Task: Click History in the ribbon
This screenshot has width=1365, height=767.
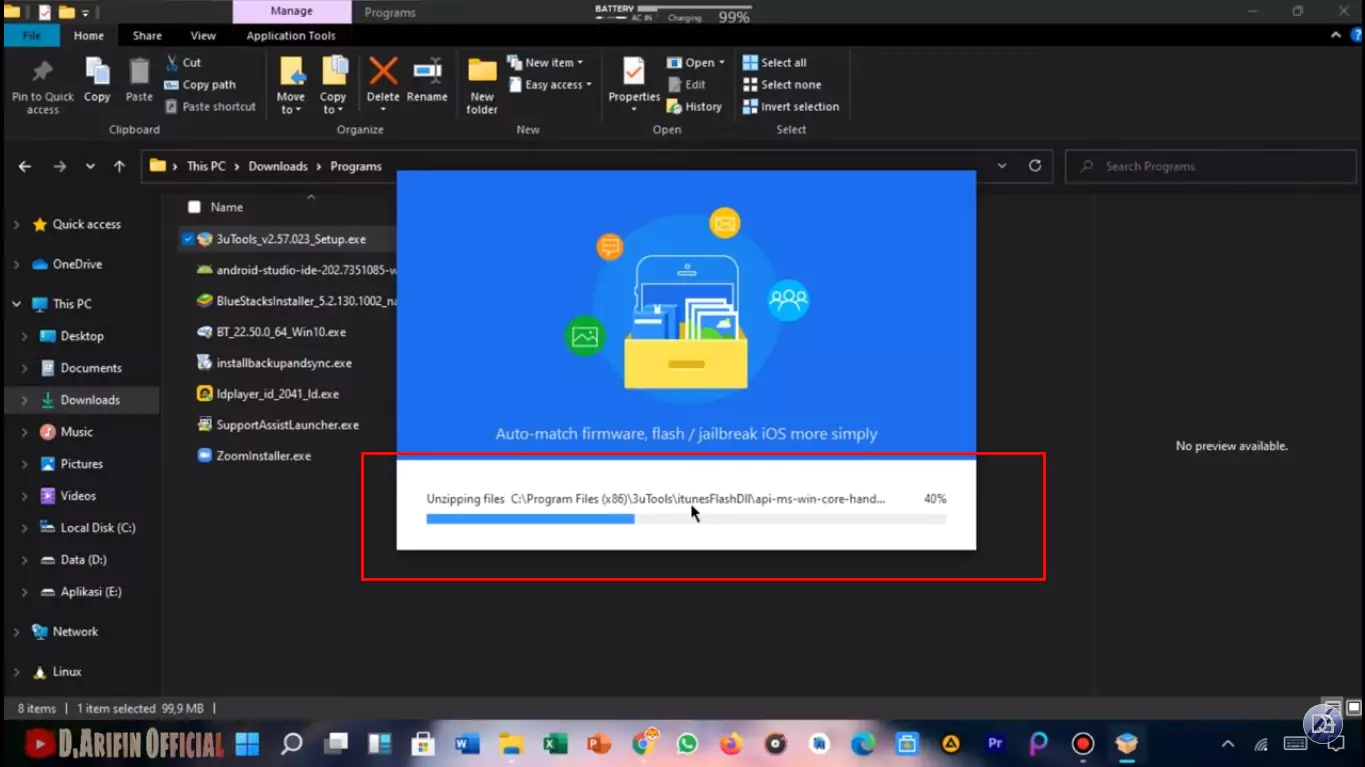Action: click(x=695, y=107)
